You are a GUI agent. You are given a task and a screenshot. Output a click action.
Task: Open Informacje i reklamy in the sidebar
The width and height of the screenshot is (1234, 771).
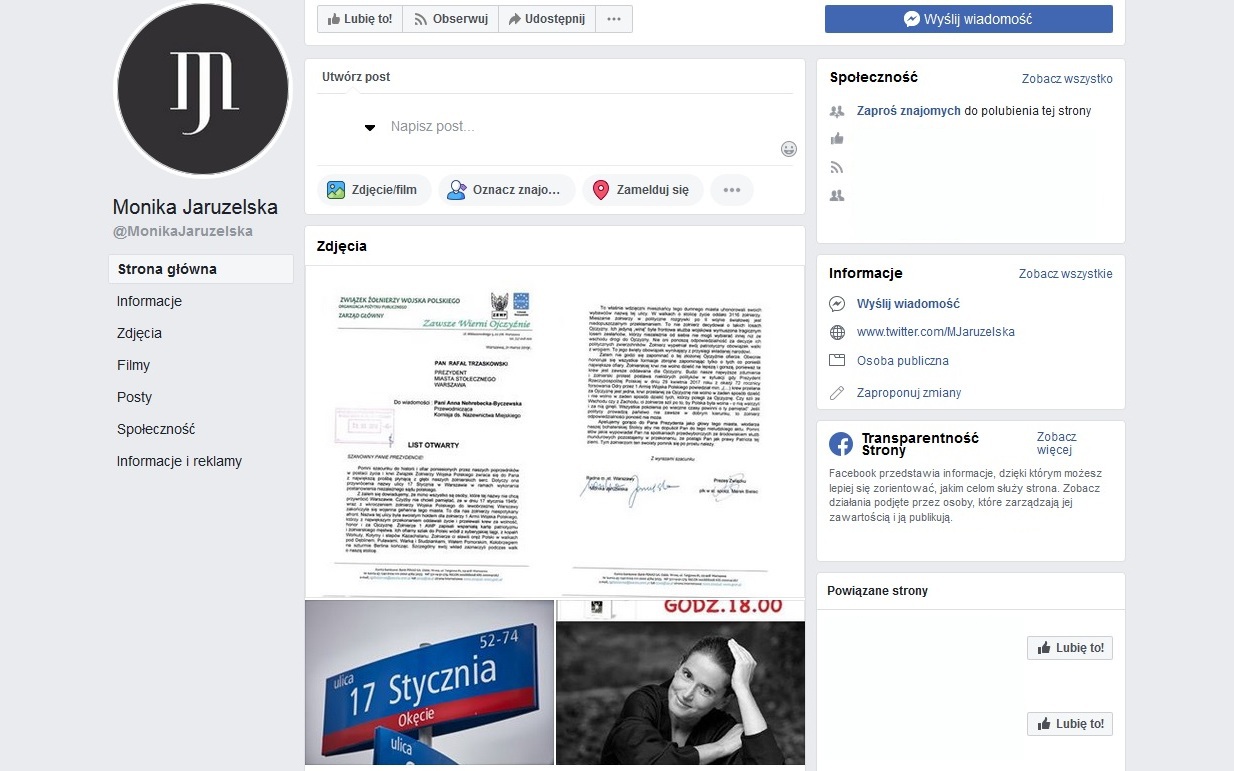[179, 461]
